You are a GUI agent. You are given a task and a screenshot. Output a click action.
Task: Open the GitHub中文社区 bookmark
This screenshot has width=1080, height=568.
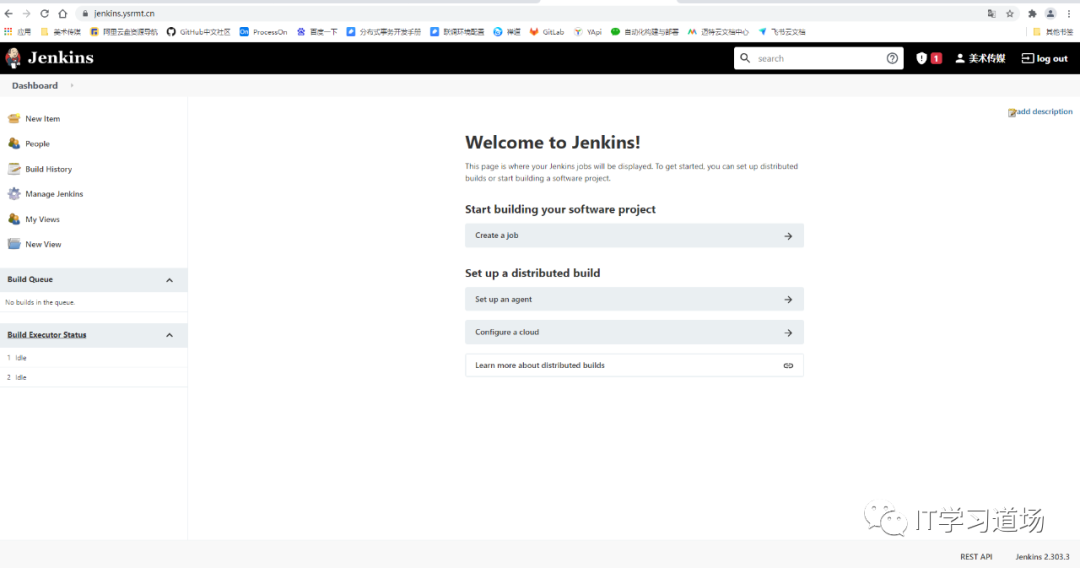point(198,32)
